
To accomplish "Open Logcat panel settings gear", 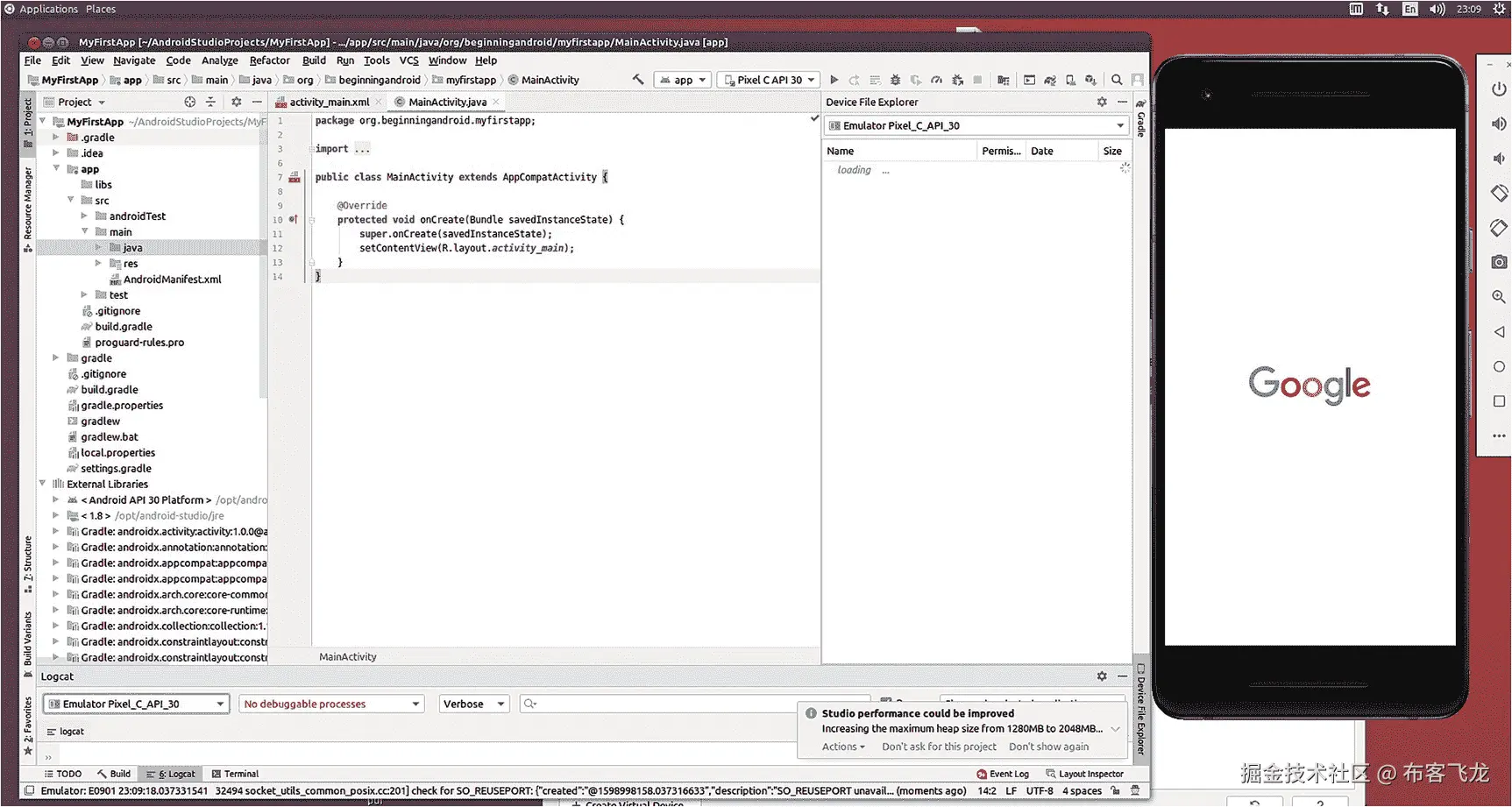I will tap(1102, 676).
